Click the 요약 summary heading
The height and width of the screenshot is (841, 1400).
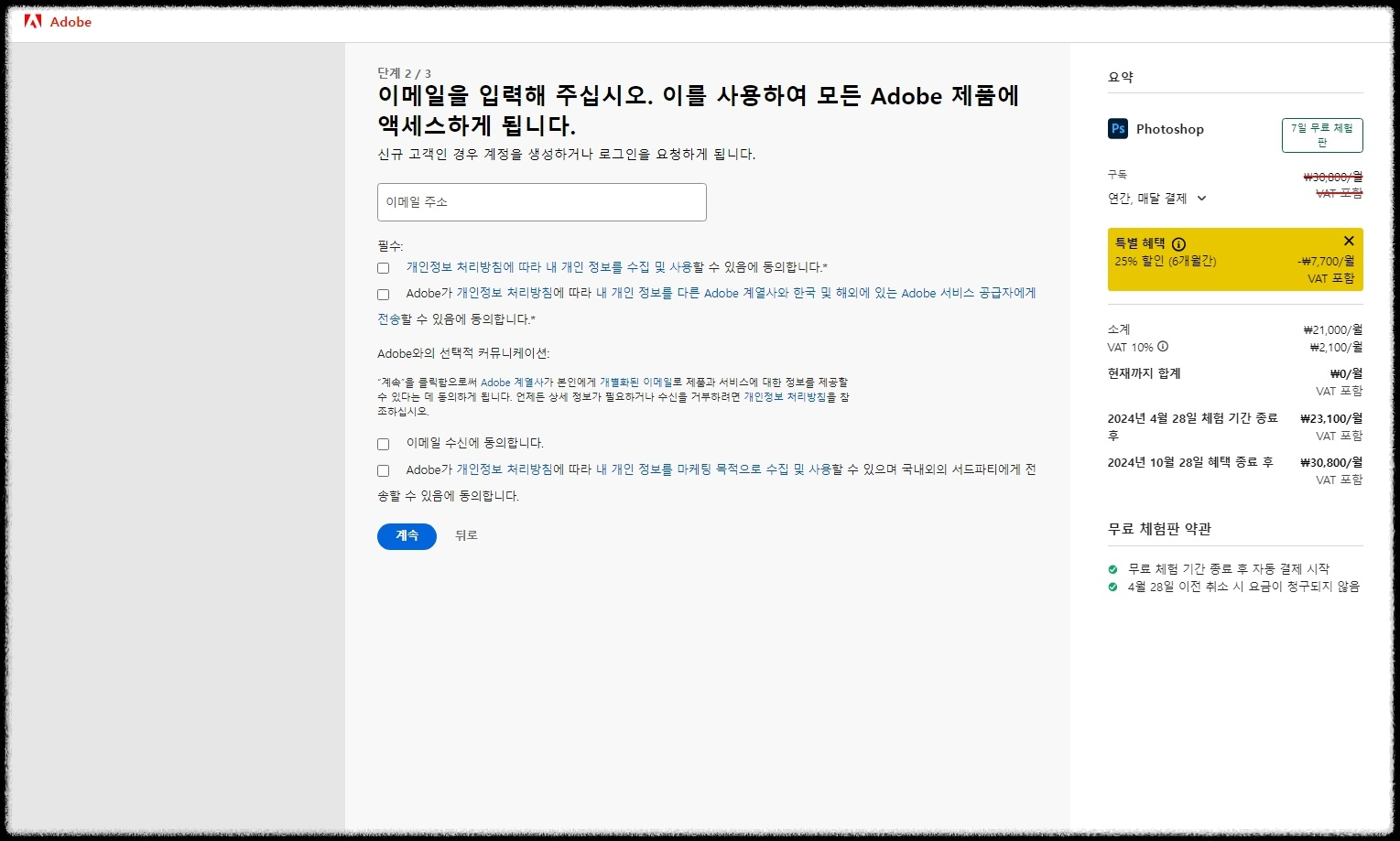tap(1121, 77)
